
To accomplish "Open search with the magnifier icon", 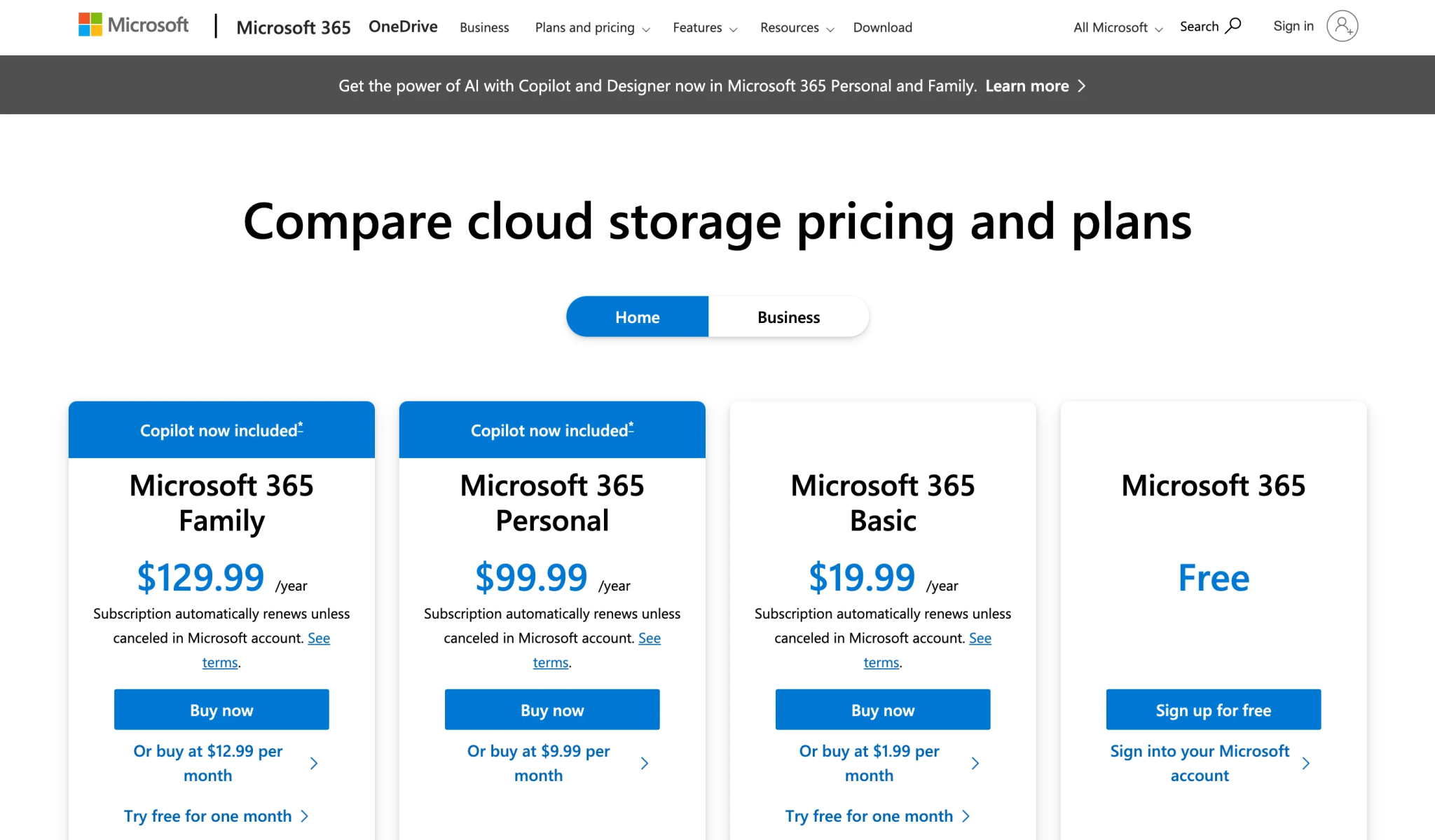I will [x=1233, y=25].
